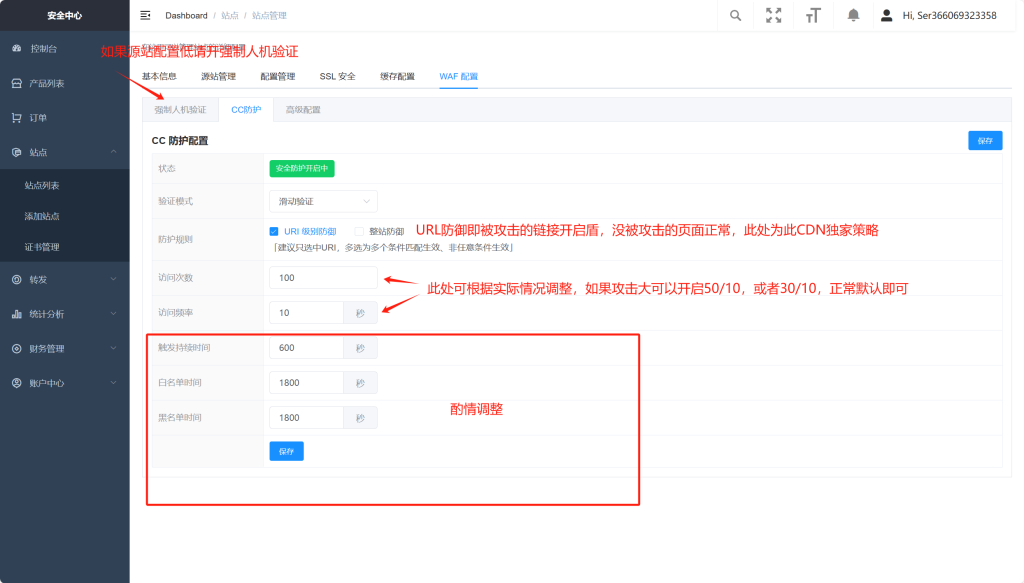
Task: Open the font size adjustment icon
Action: click(x=813, y=15)
